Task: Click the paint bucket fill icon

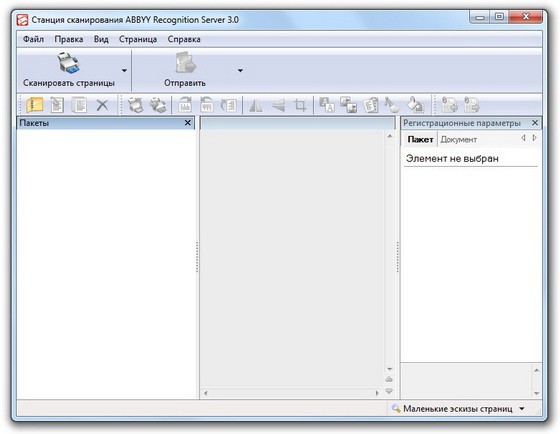Action: pos(415,105)
